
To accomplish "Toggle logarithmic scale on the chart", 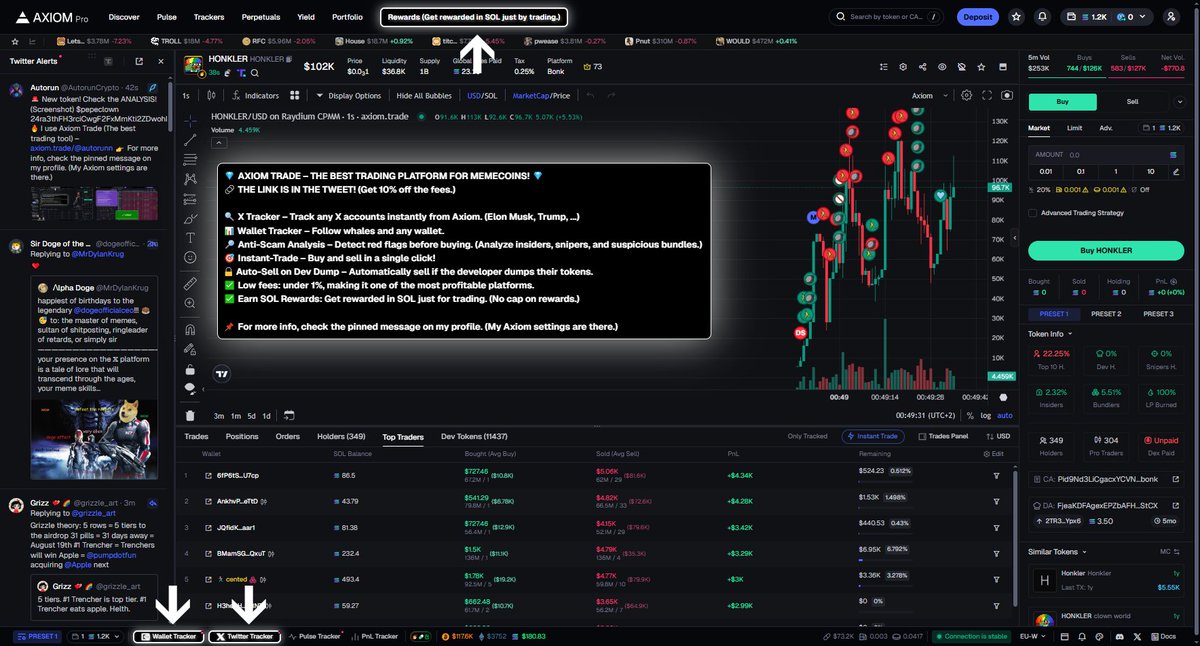I will (x=986, y=415).
